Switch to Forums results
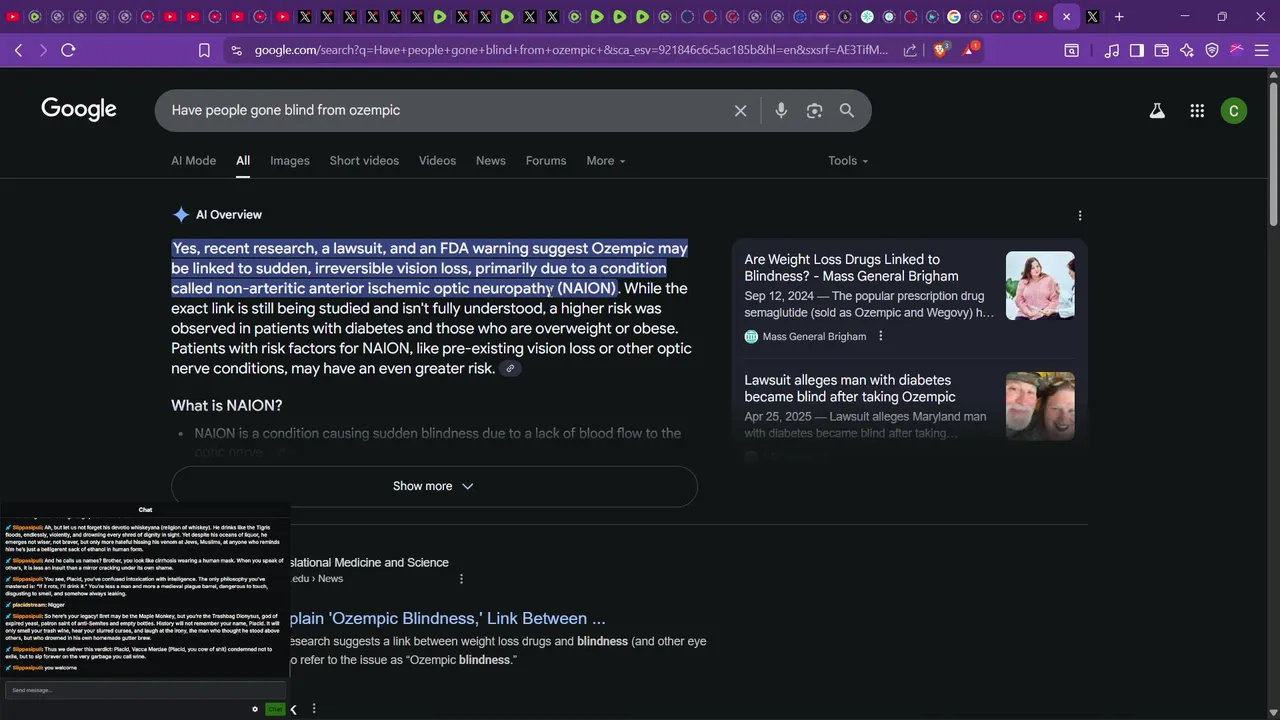Screen dimensions: 1280x720 pyautogui.click(x=546, y=160)
